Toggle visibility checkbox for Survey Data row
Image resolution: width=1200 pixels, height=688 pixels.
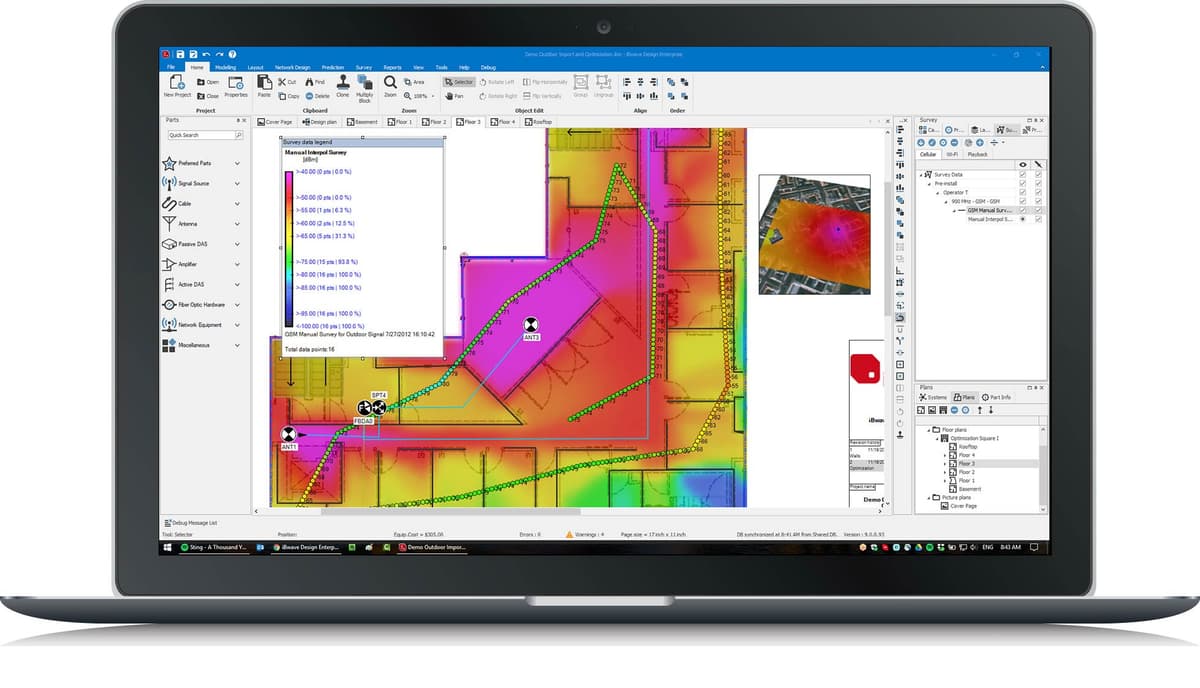[x=1022, y=174]
